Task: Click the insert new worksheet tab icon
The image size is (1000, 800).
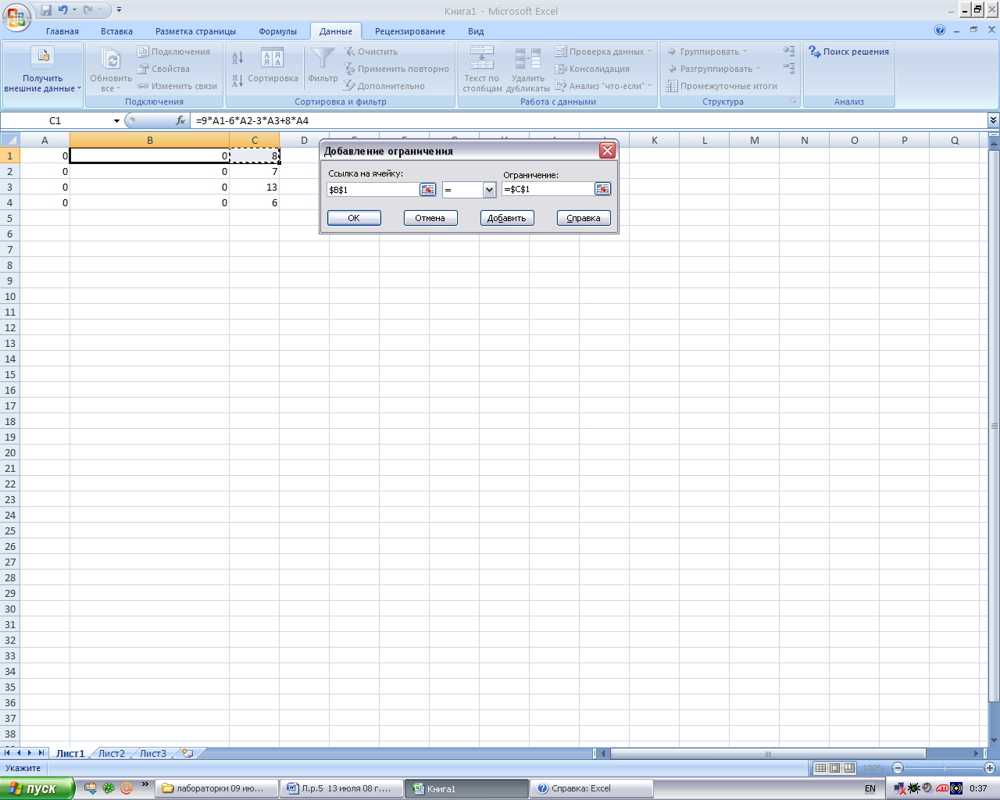Action: tap(186, 753)
